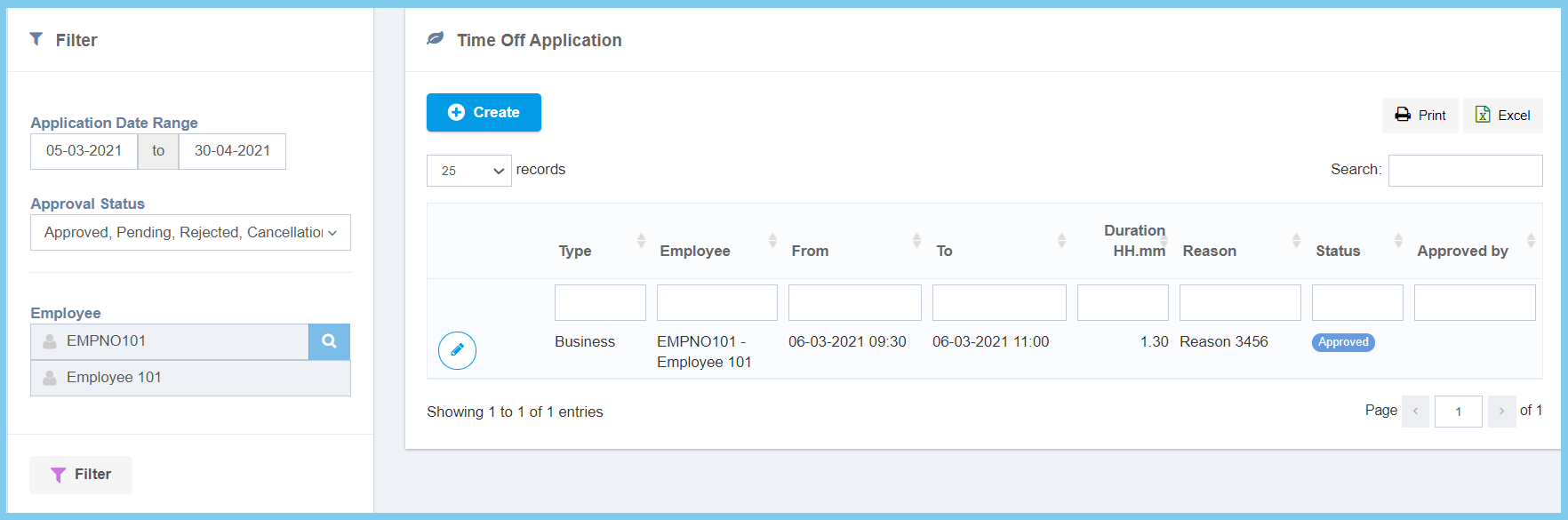This screenshot has height=520, width=1568.
Task: Click the employee search magnifier icon
Action: click(329, 341)
